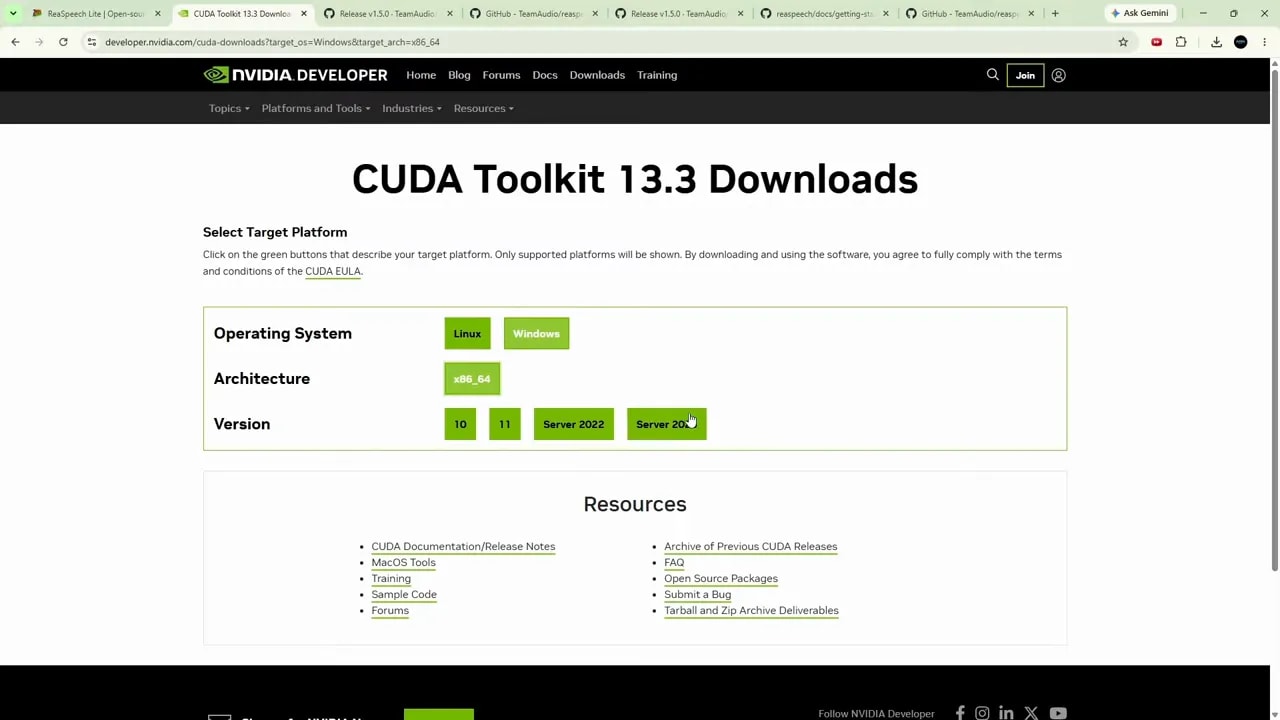This screenshot has height=720, width=1280.
Task: Choose Server 2025 version
Action: coord(666,424)
